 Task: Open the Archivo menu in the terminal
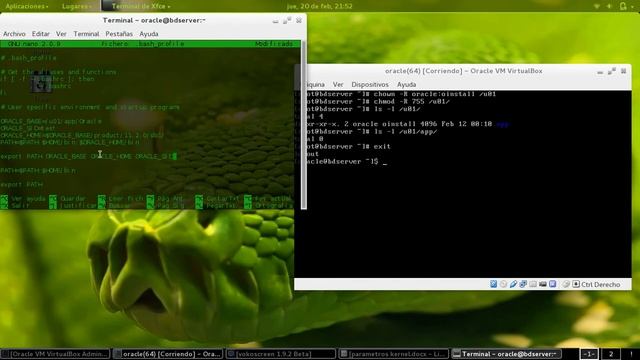[x=14, y=34]
